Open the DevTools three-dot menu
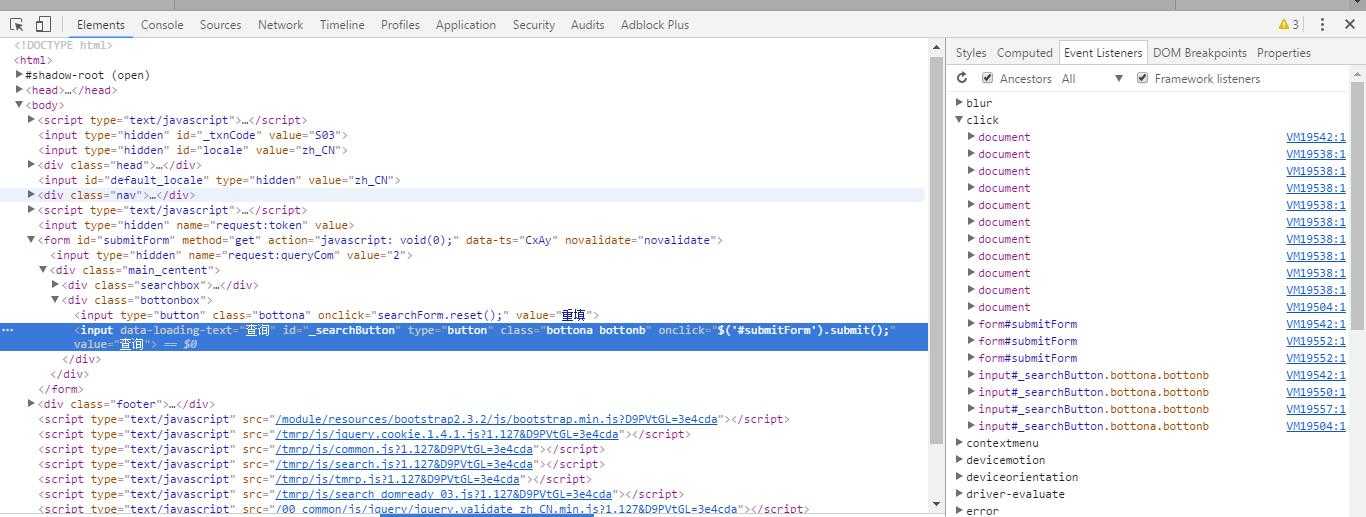This screenshot has width=1366, height=517. click(x=1322, y=24)
